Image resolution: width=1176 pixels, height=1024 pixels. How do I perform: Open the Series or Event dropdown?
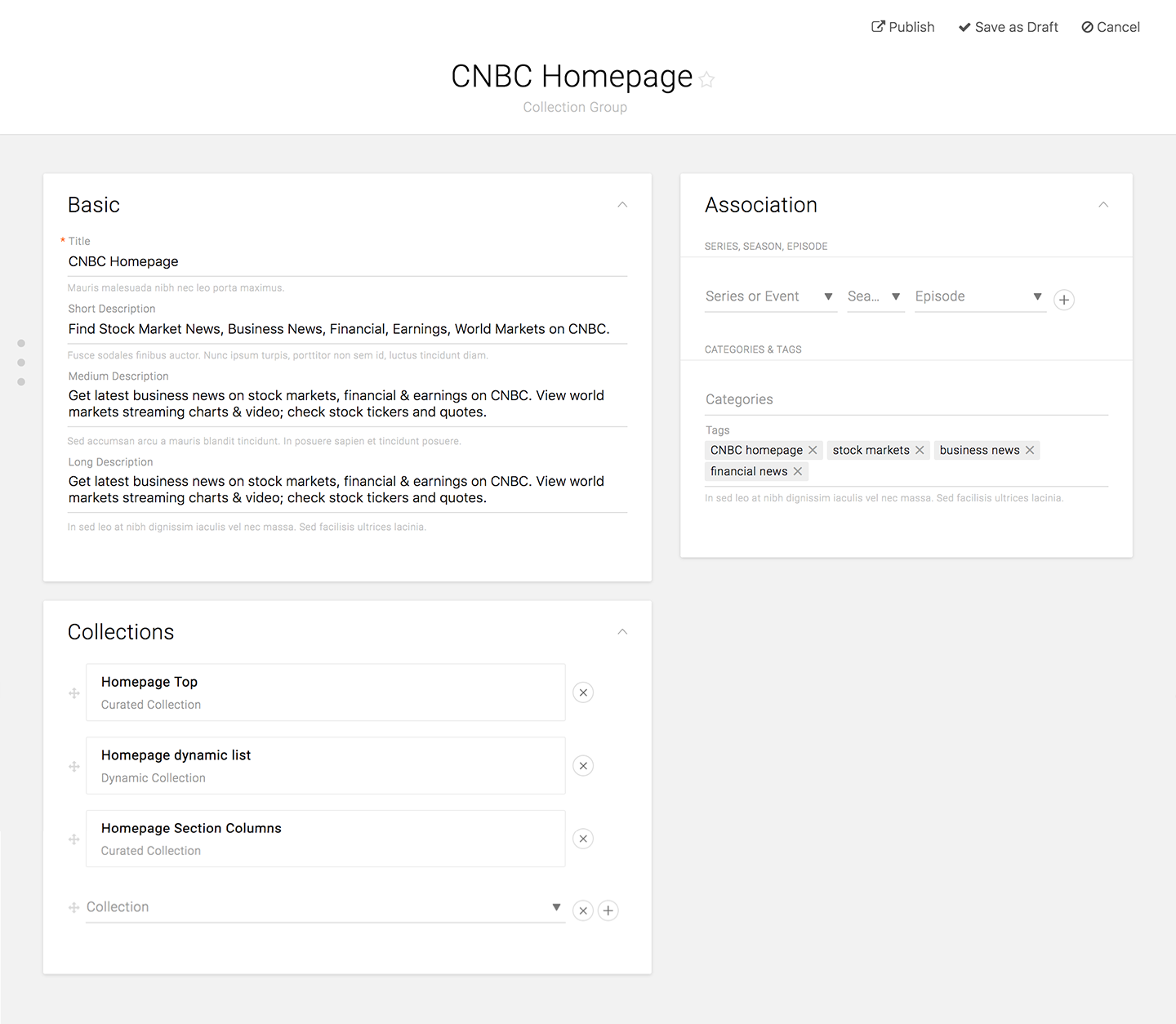point(770,296)
